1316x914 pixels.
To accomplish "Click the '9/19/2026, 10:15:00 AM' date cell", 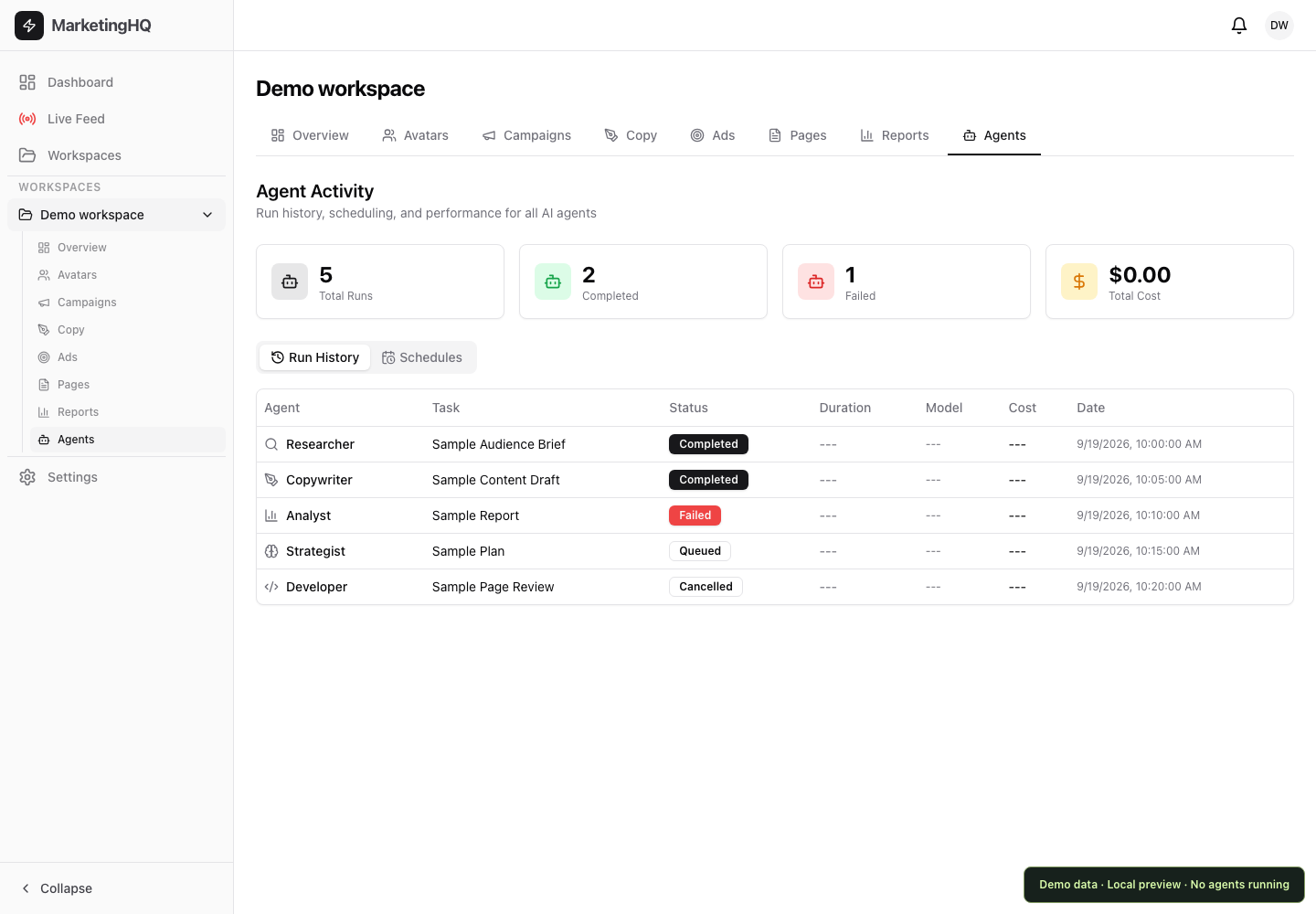I will [x=1138, y=551].
